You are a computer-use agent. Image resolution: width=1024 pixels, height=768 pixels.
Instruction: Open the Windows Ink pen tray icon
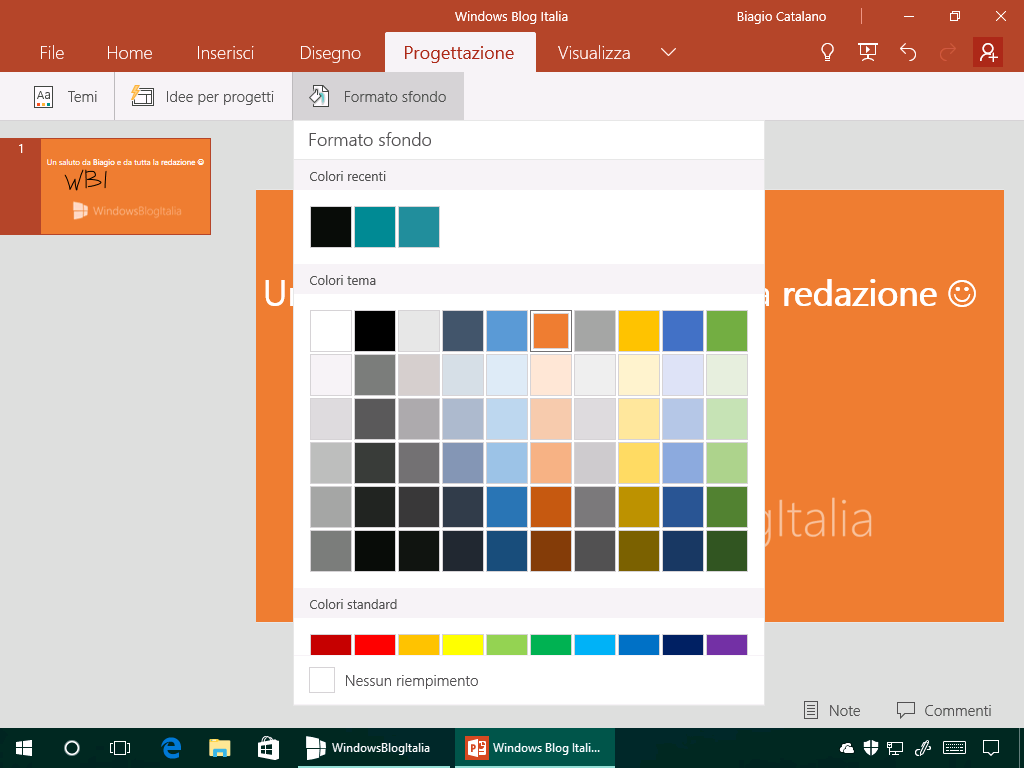coord(923,748)
